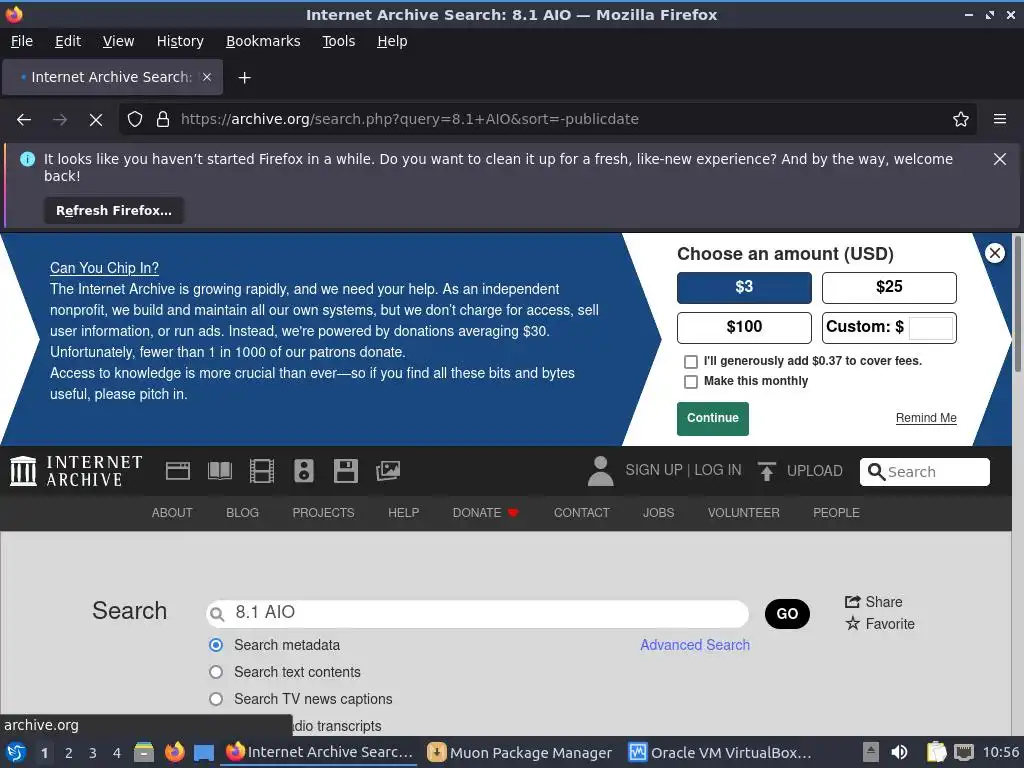Select Search TV news captions option
1024x768 pixels.
[216, 699]
